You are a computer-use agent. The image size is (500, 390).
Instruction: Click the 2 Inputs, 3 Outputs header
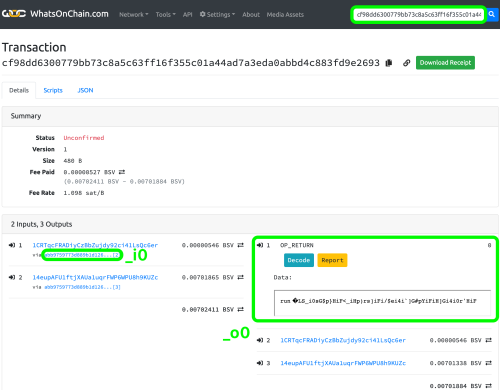pyautogui.click(x=250, y=224)
